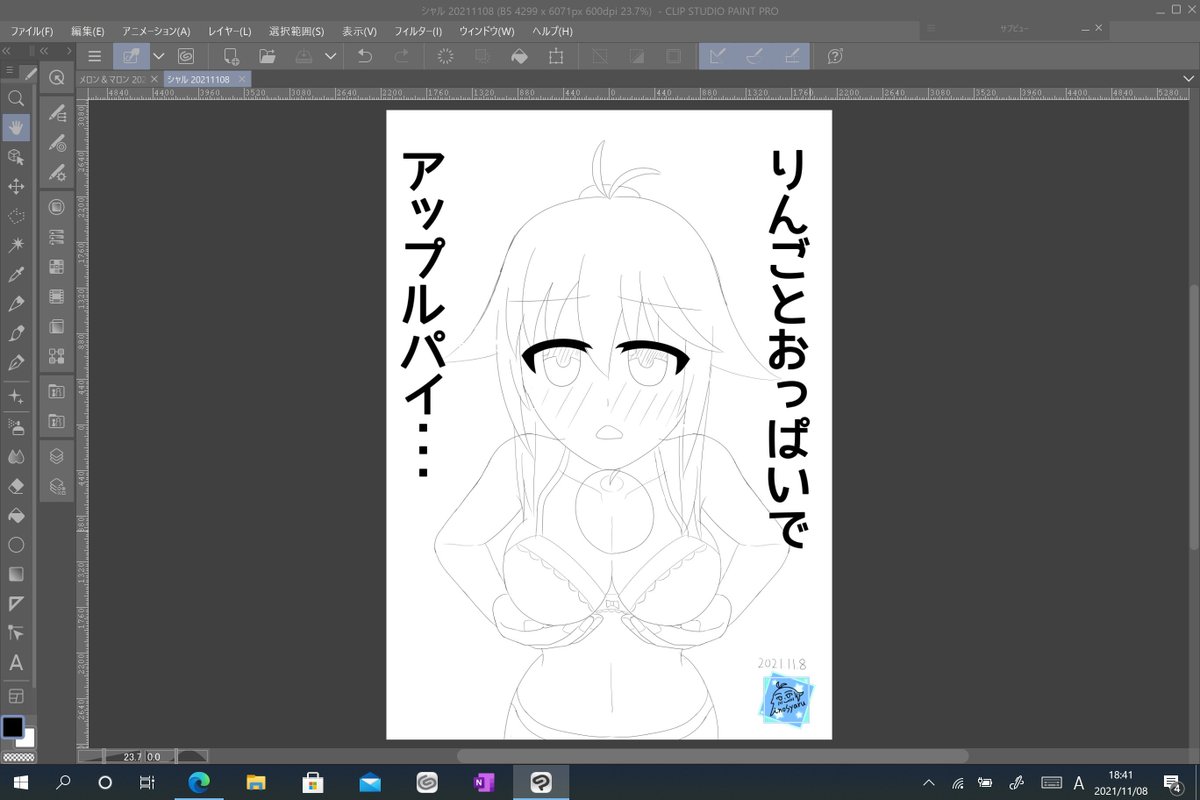Select the Frame border tool
This screenshot has height=800, width=1200.
pyautogui.click(x=16, y=603)
